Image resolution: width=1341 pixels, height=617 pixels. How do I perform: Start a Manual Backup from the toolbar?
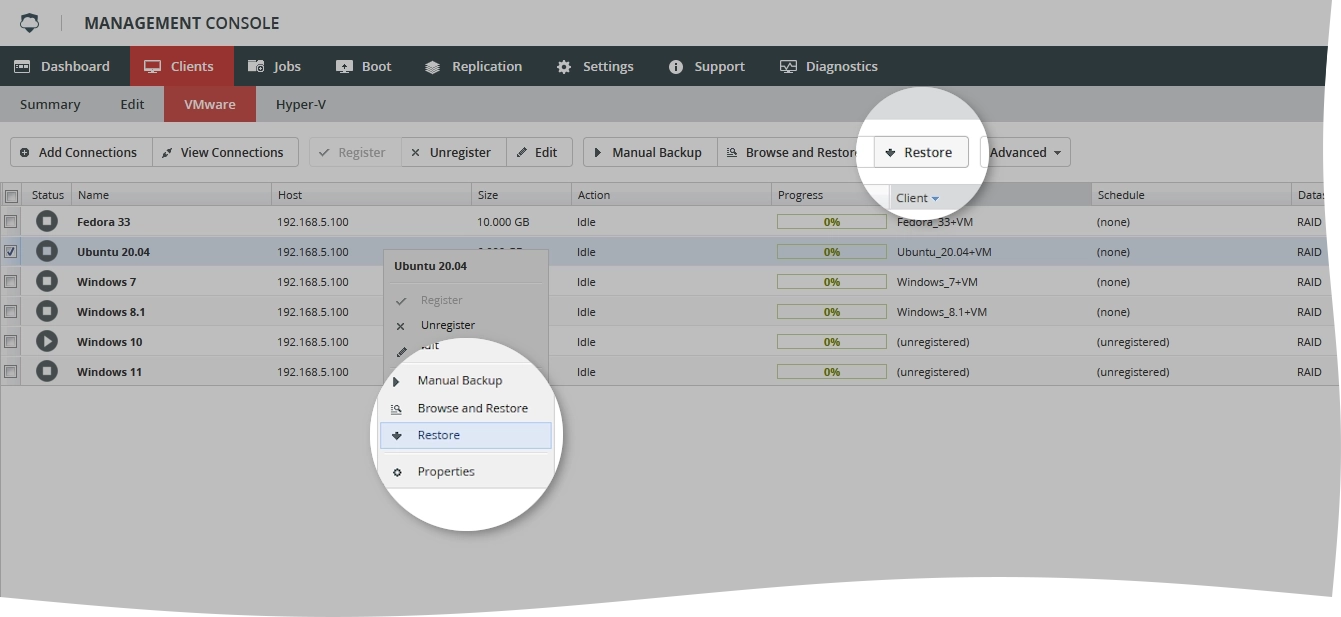pyautogui.click(x=650, y=152)
